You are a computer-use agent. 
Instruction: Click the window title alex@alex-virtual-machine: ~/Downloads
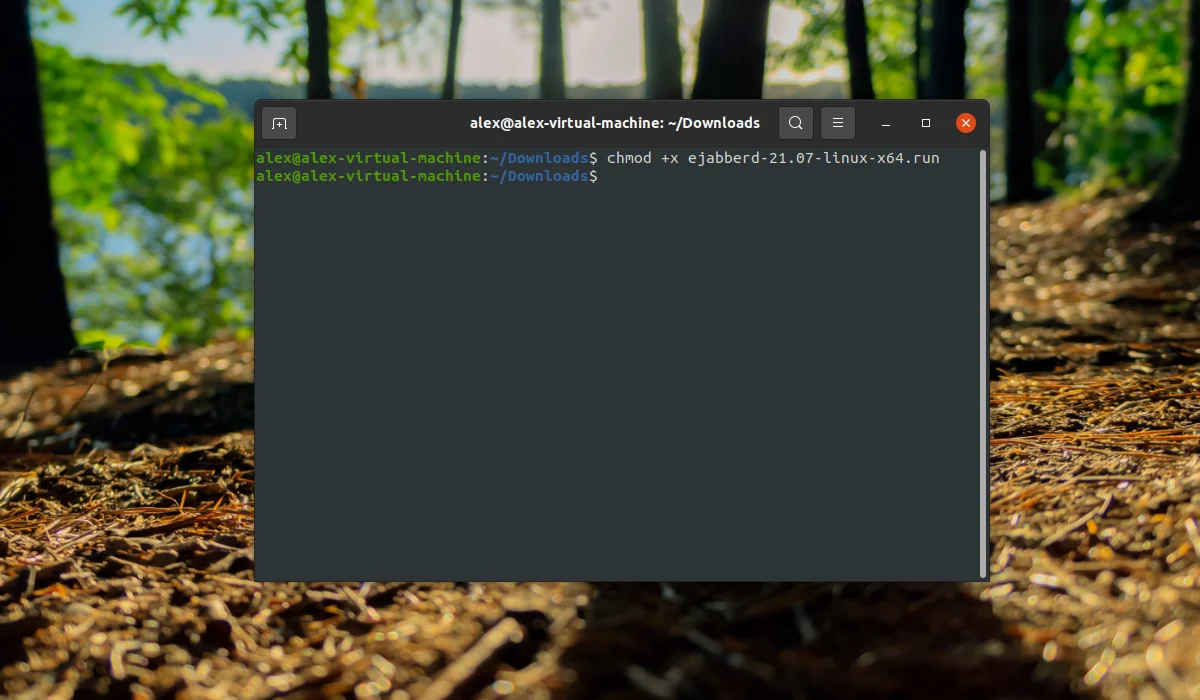click(x=615, y=123)
